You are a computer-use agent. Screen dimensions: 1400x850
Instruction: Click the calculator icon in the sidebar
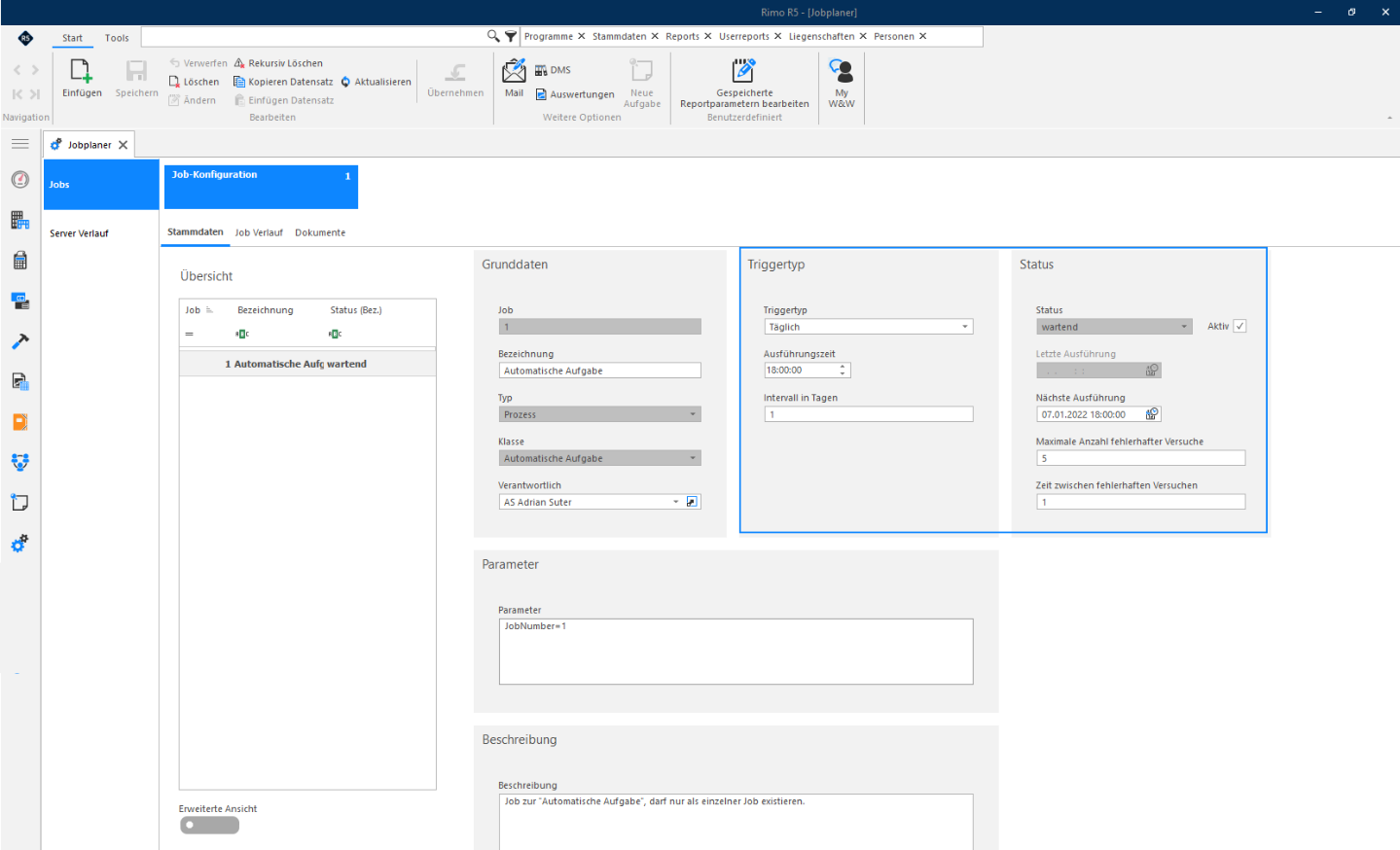click(19, 261)
